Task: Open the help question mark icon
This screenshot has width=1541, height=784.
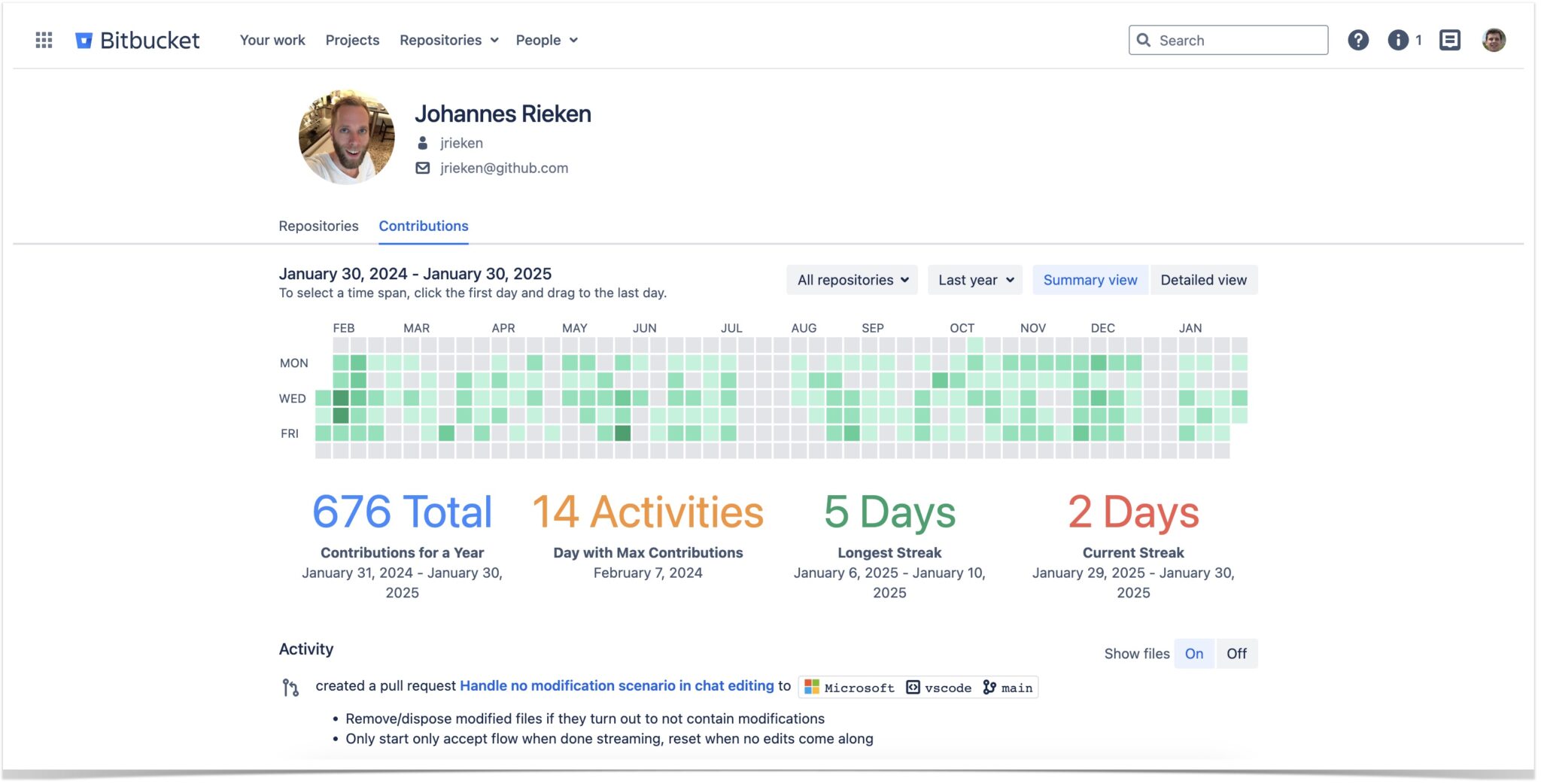Action: [x=1359, y=40]
